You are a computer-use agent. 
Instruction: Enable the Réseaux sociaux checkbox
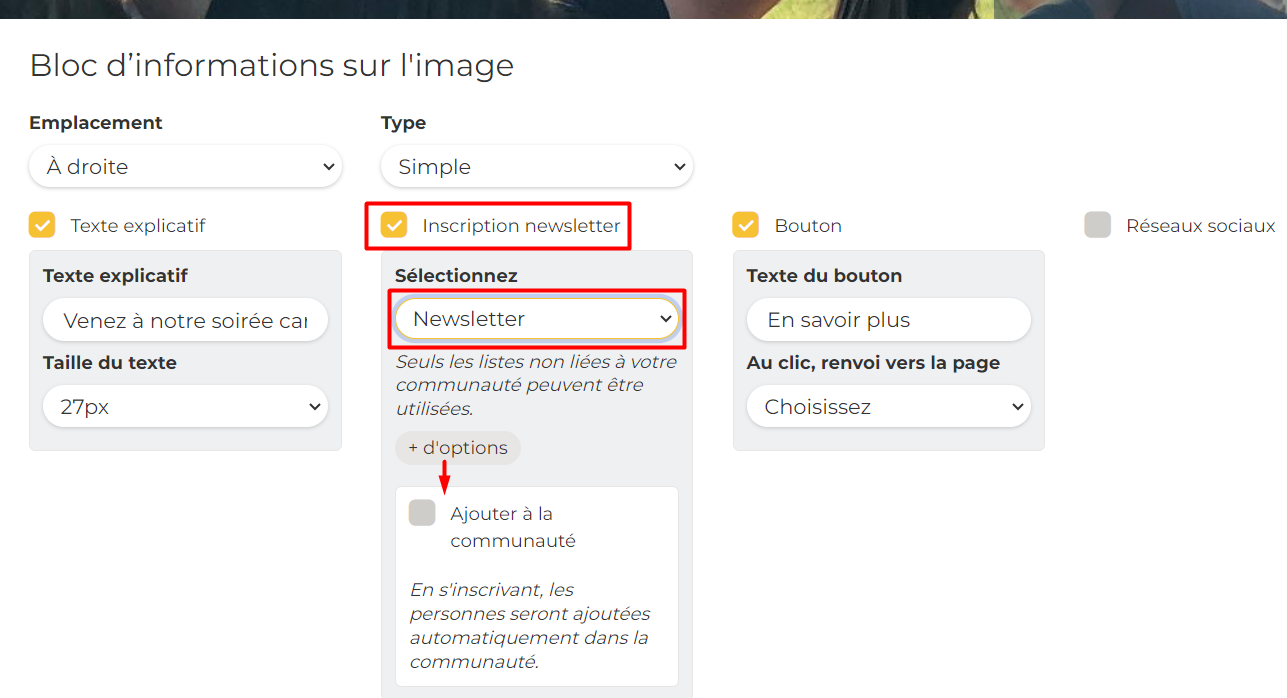[1098, 225]
